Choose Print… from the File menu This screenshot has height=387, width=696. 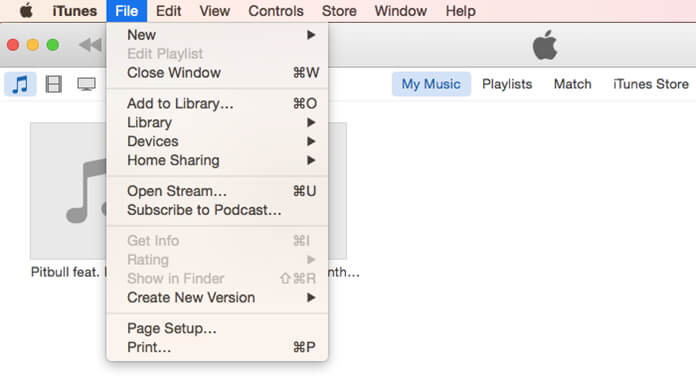click(x=218, y=347)
